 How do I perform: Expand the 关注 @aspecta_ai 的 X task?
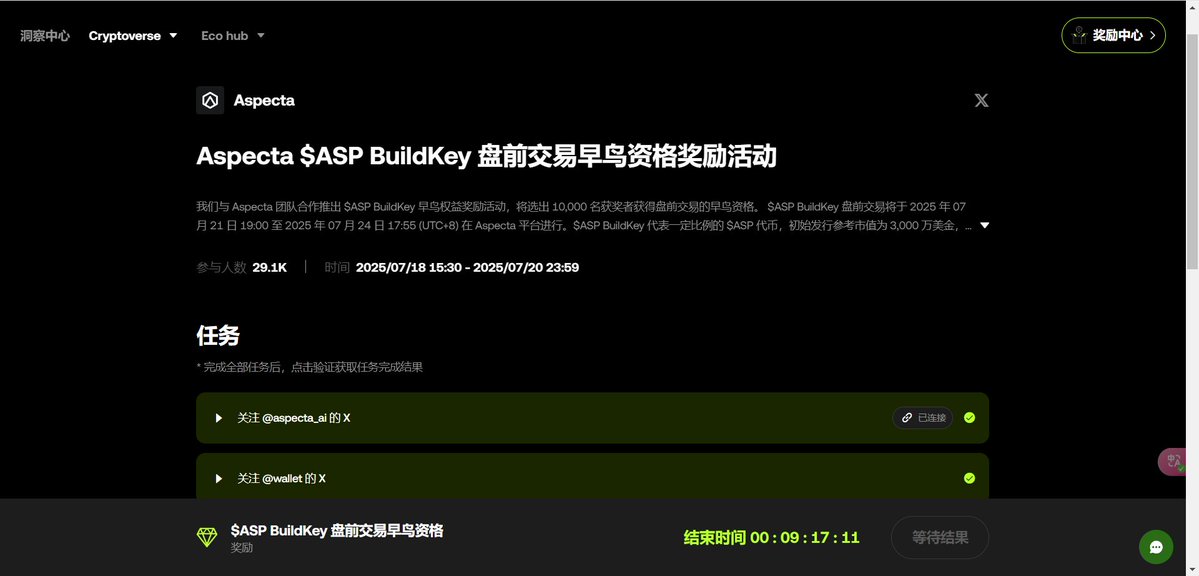coord(219,418)
